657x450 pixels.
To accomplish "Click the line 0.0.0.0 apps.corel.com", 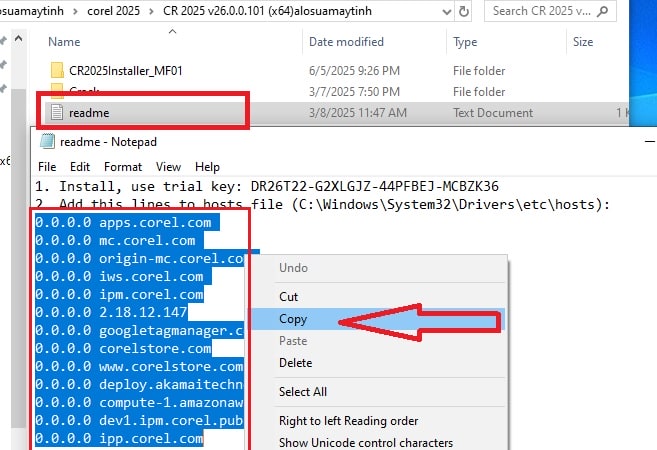I will pos(123,222).
